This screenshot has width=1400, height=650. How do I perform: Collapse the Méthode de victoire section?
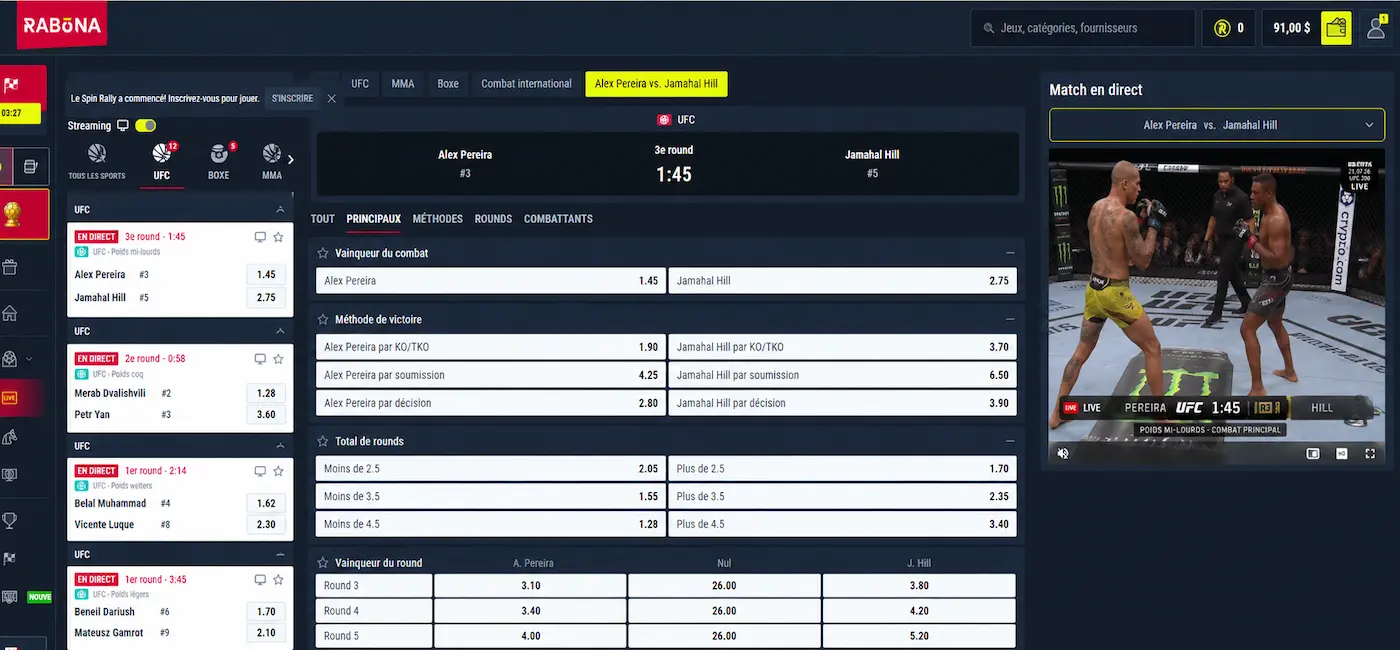[1010, 319]
